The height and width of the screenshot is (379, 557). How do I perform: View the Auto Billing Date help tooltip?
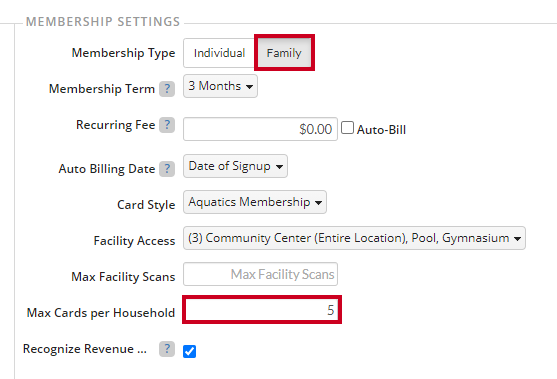(x=167, y=169)
